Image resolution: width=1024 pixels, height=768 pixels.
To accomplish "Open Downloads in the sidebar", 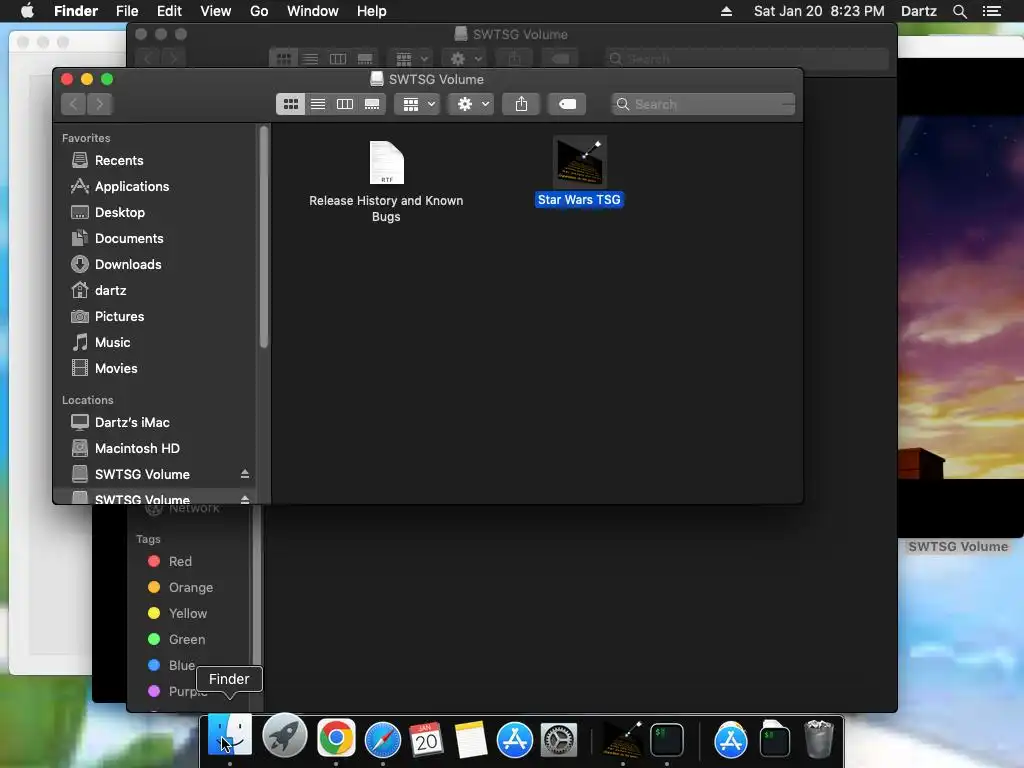I will coord(127,264).
